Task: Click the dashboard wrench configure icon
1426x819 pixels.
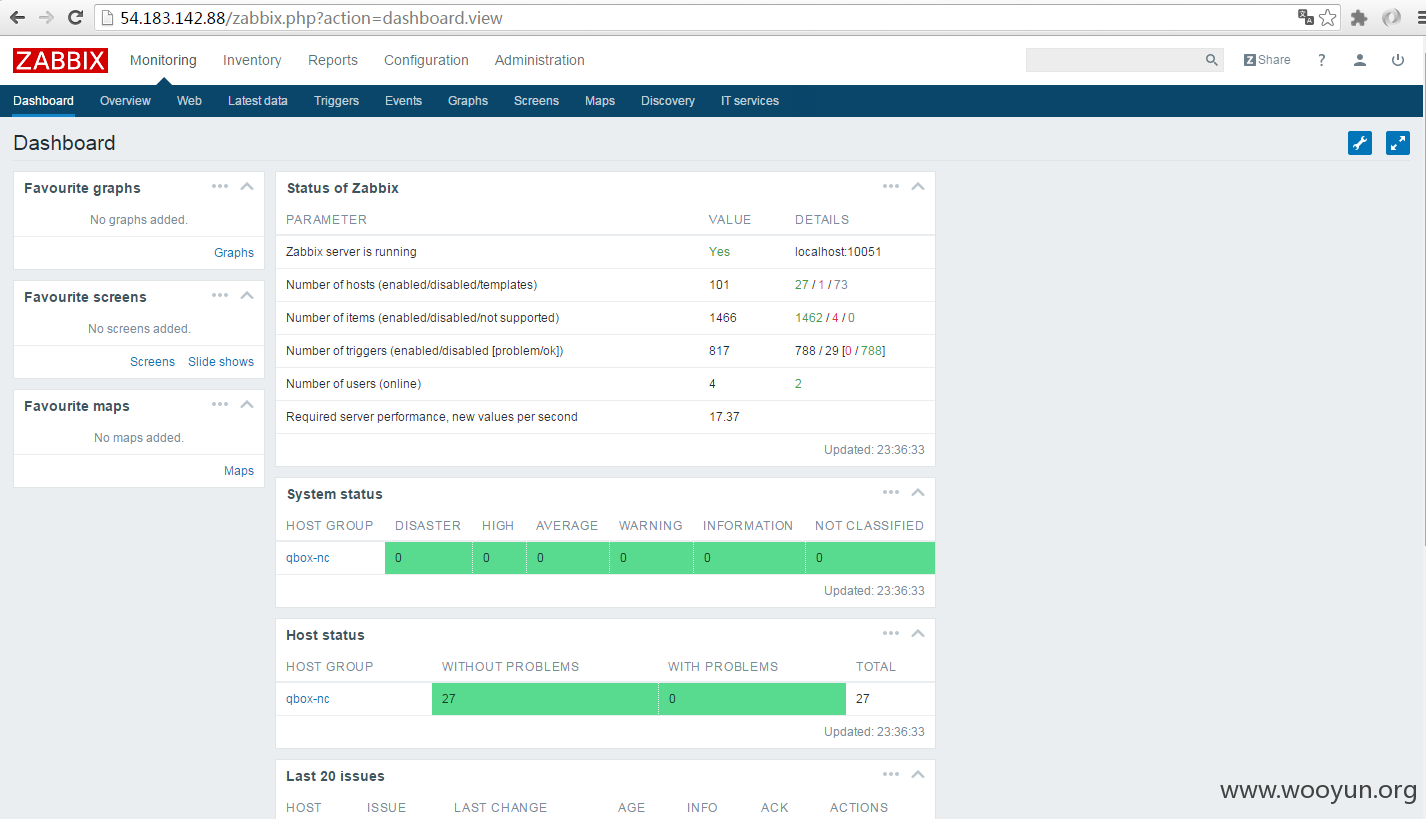Action: point(1360,143)
